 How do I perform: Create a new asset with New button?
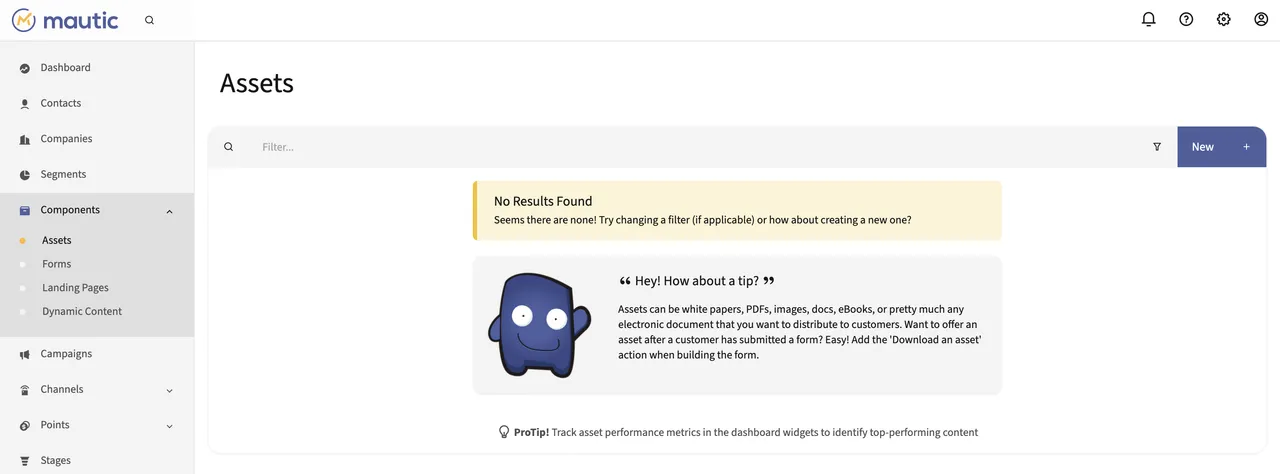(1222, 147)
